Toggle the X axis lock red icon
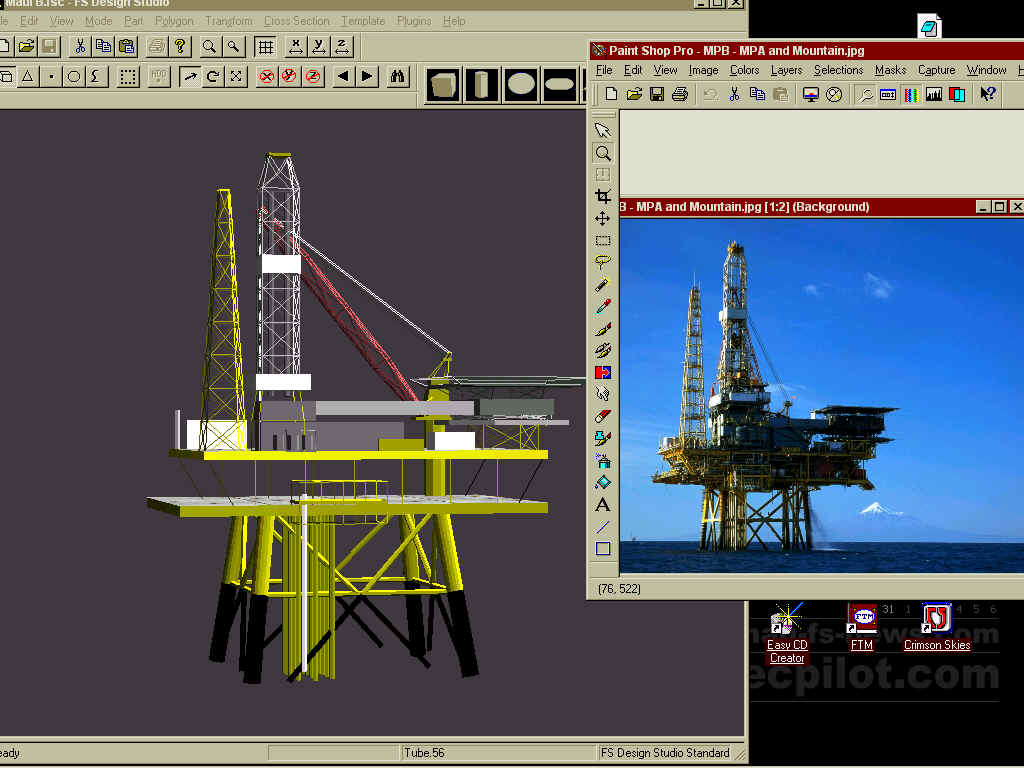 (x=266, y=76)
